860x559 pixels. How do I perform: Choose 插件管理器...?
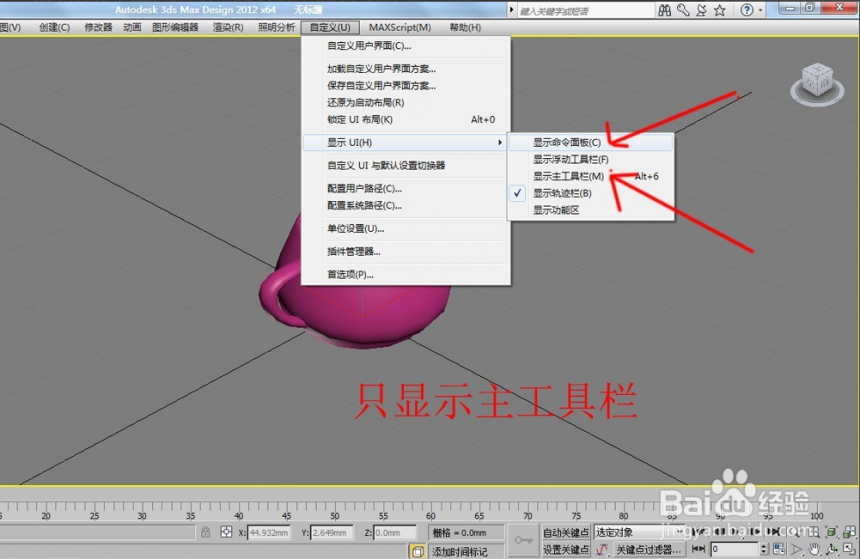coord(406,252)
